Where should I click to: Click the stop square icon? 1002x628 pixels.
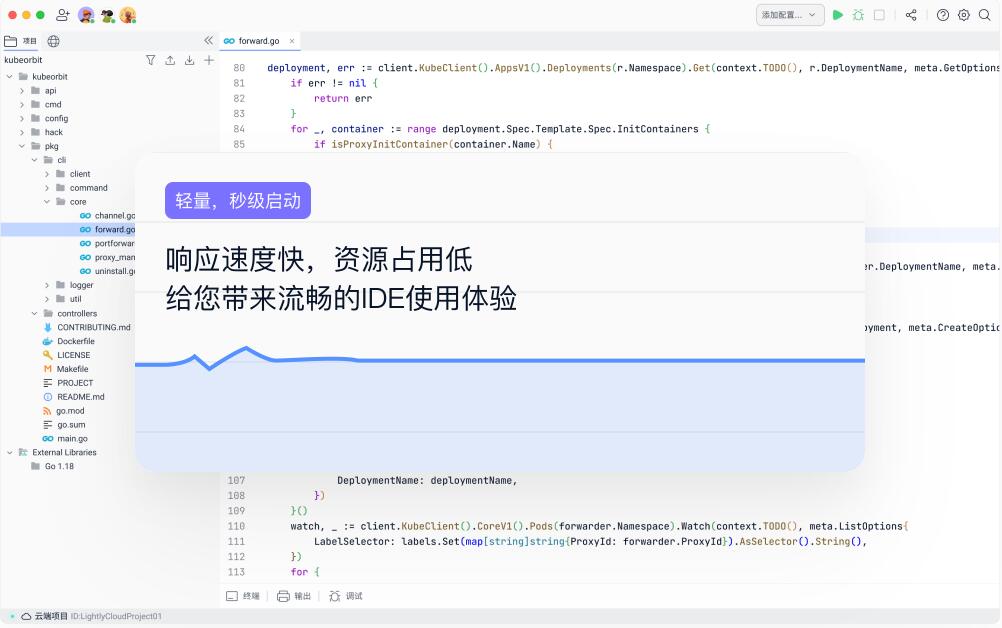[879, 15]
